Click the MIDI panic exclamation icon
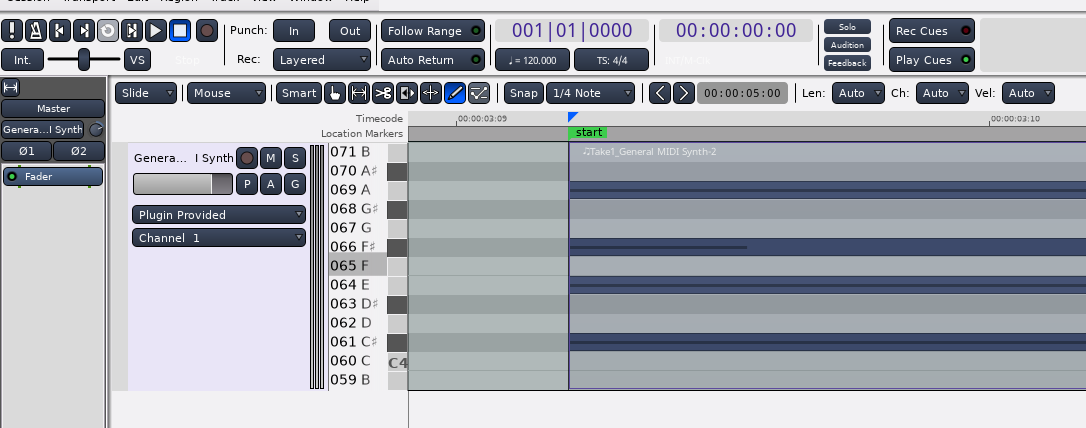This screenshot has height=428, width=1086. pyautogui.click(x=12, y=31)
